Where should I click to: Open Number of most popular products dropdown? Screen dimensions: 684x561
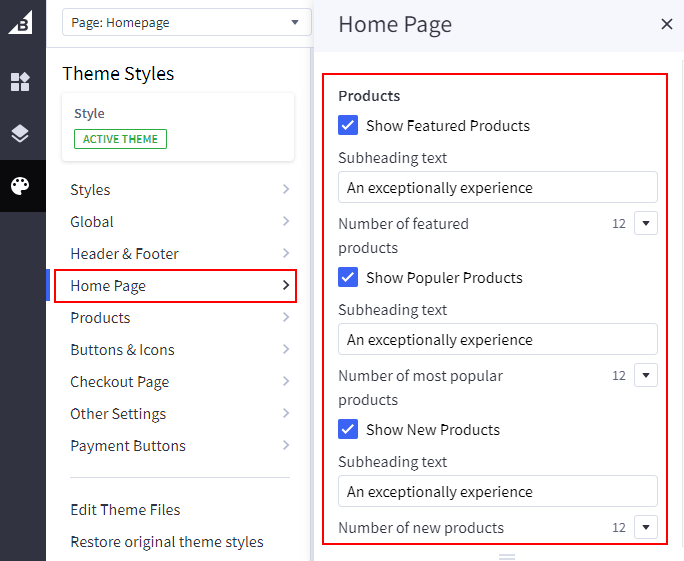(646, 376)
